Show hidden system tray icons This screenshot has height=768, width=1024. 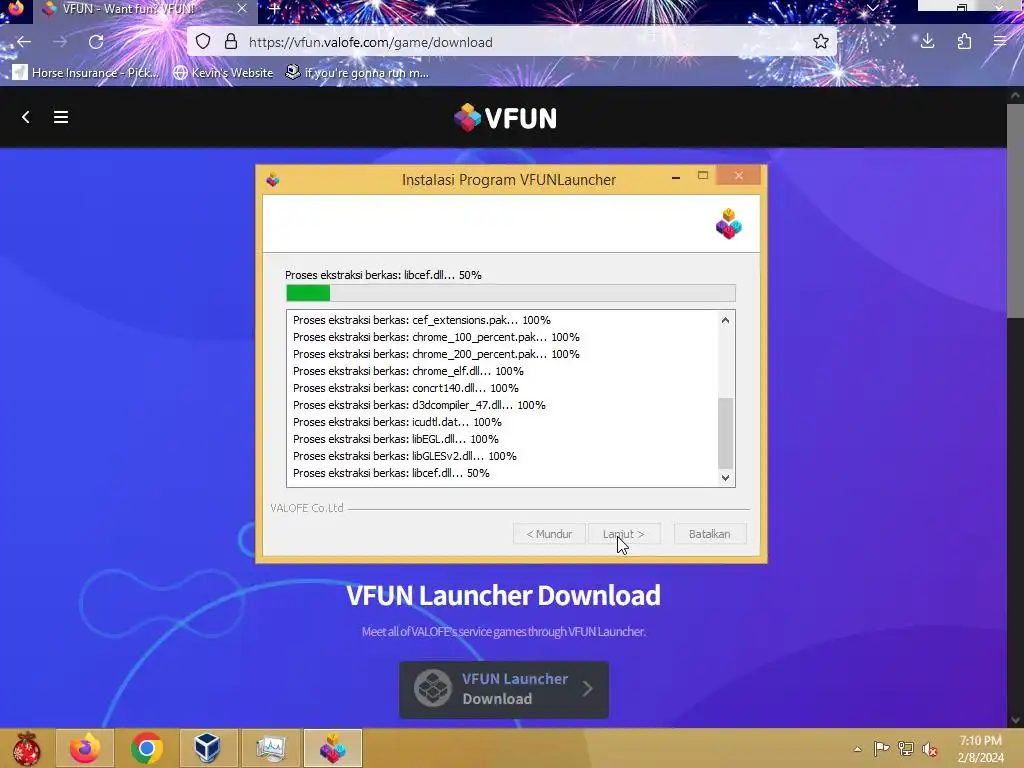tap(857, 749)
